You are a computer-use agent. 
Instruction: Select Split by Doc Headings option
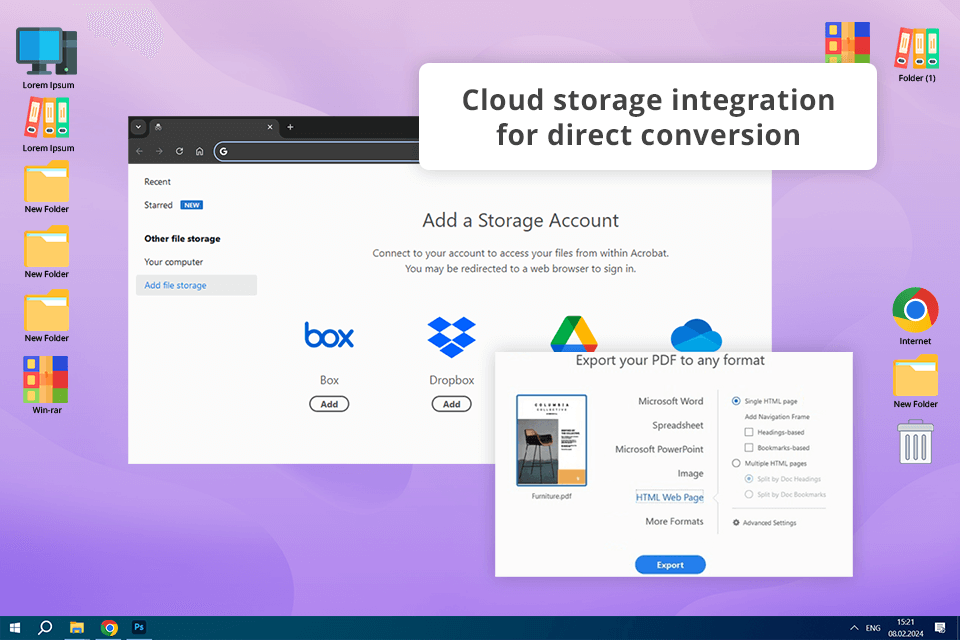(x=749, y=479)
